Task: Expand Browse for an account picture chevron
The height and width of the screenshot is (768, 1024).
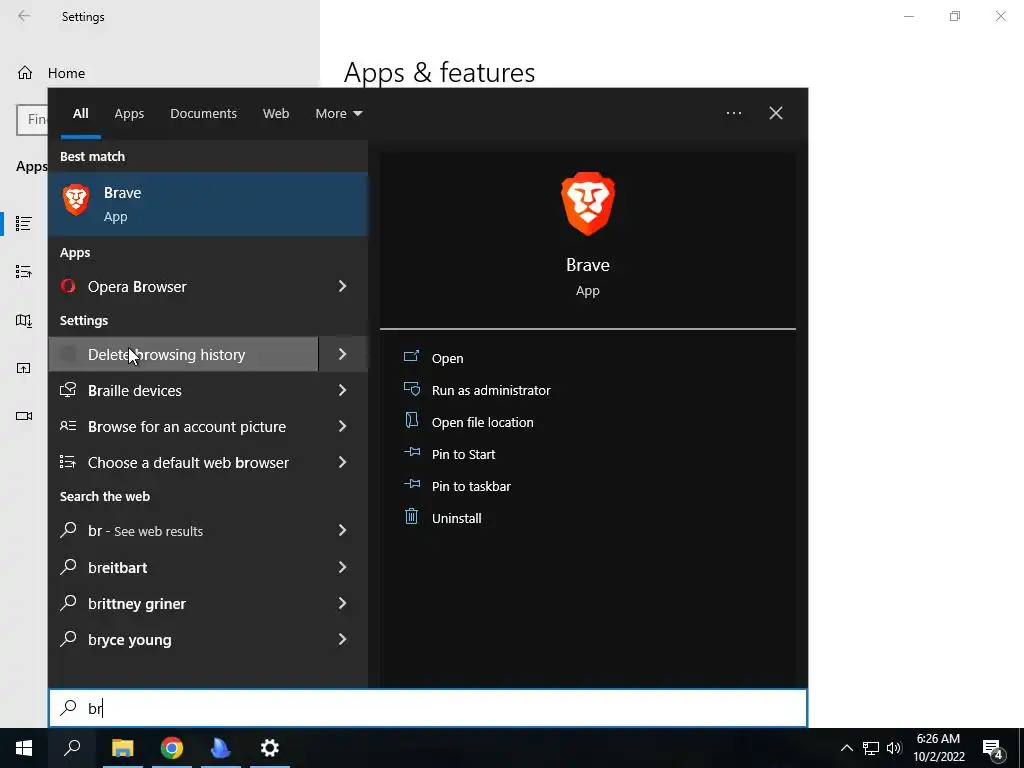Action: click(342, 426)
